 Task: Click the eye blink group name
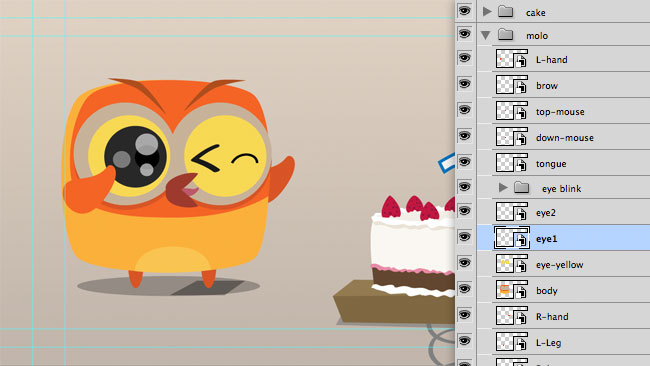(x=561, y=189)
